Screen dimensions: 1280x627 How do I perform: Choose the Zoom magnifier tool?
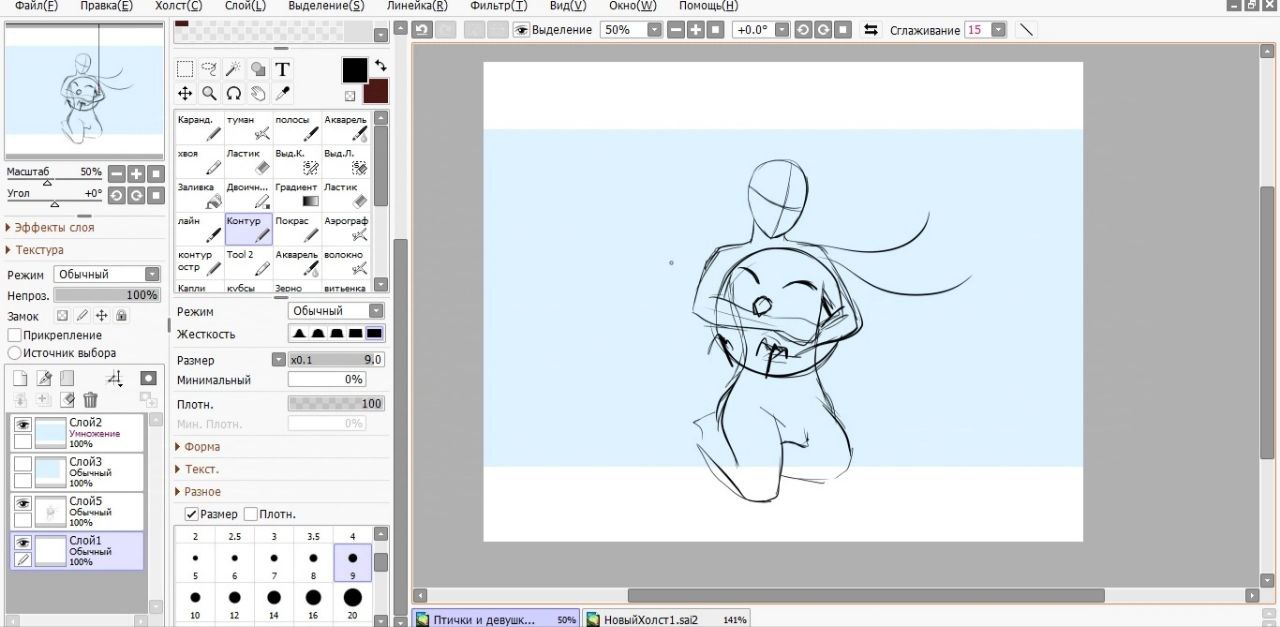point(210,93)
